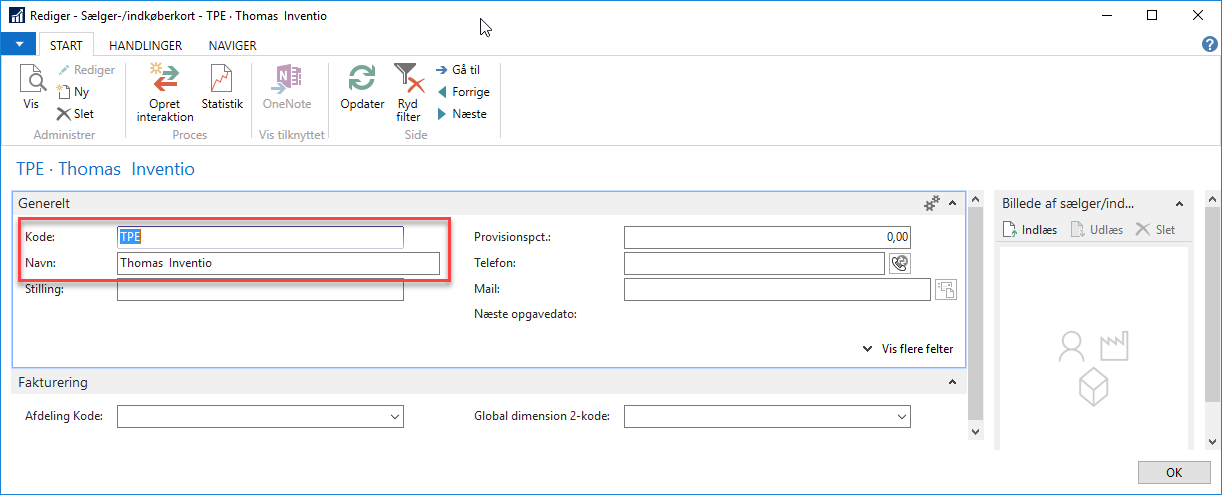The image size is (1222, 495).
Task: Click the OK button
Action: tap(1174, 473)
